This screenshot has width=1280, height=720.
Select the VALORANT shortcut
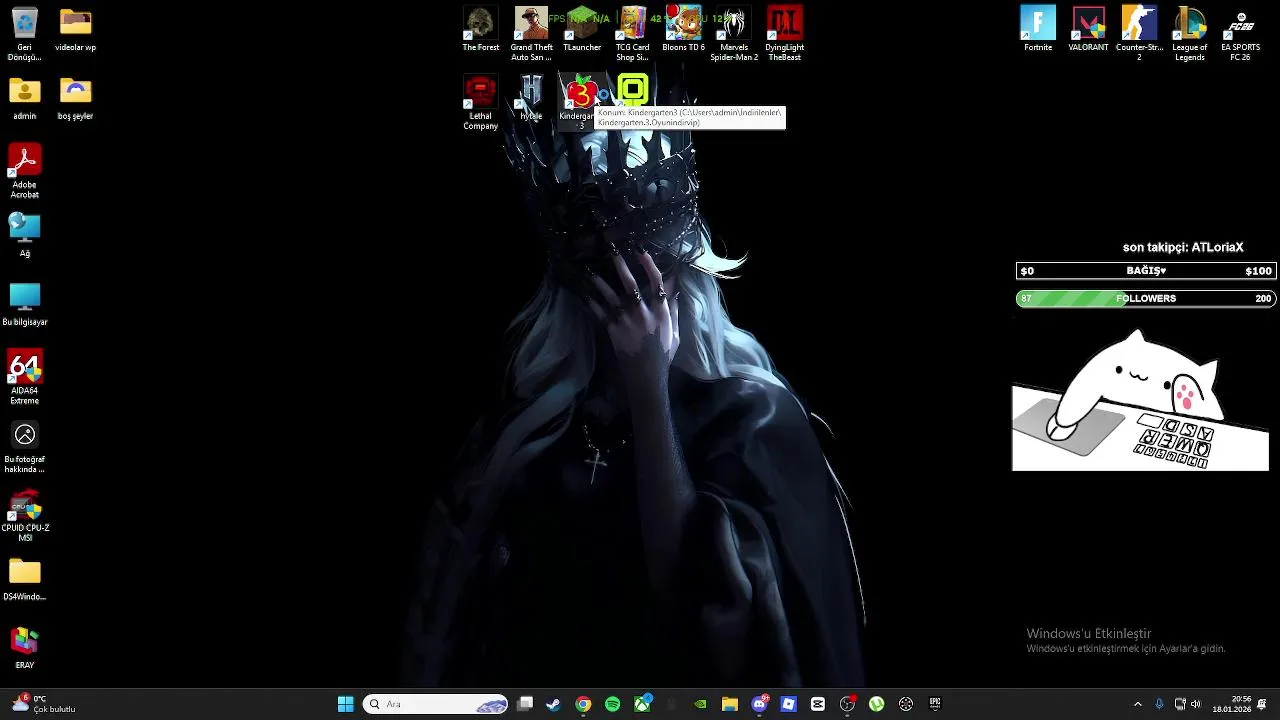[x=1088, y=30]
